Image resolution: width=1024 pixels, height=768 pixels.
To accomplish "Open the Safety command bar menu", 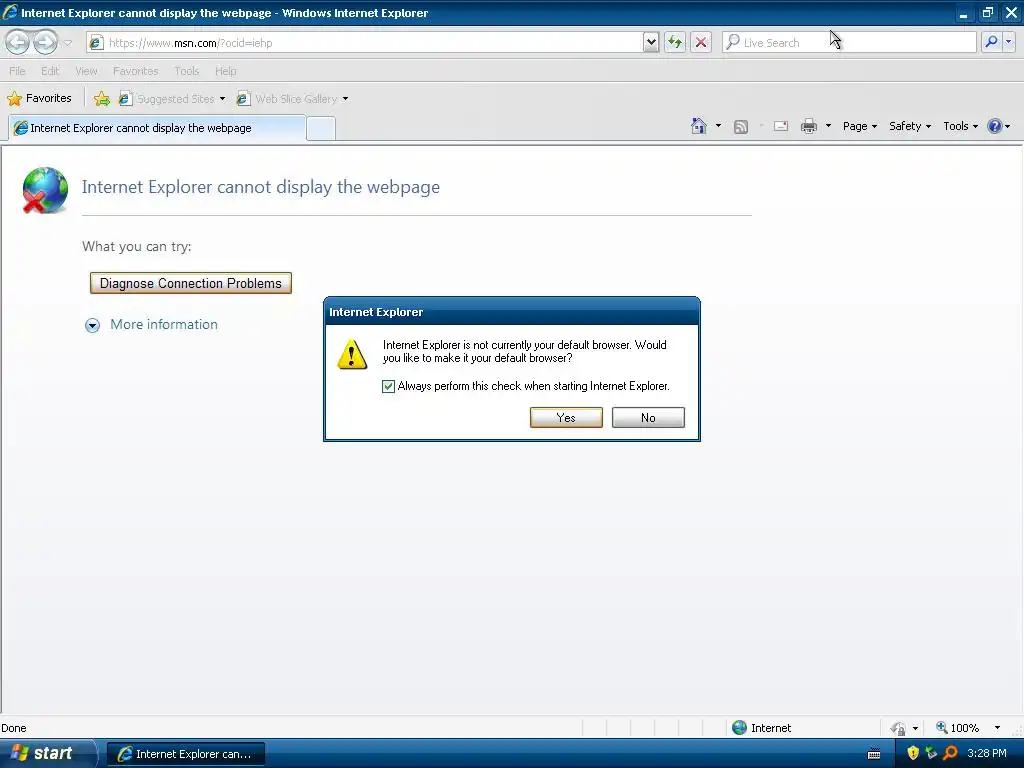I will pos(910,126).
